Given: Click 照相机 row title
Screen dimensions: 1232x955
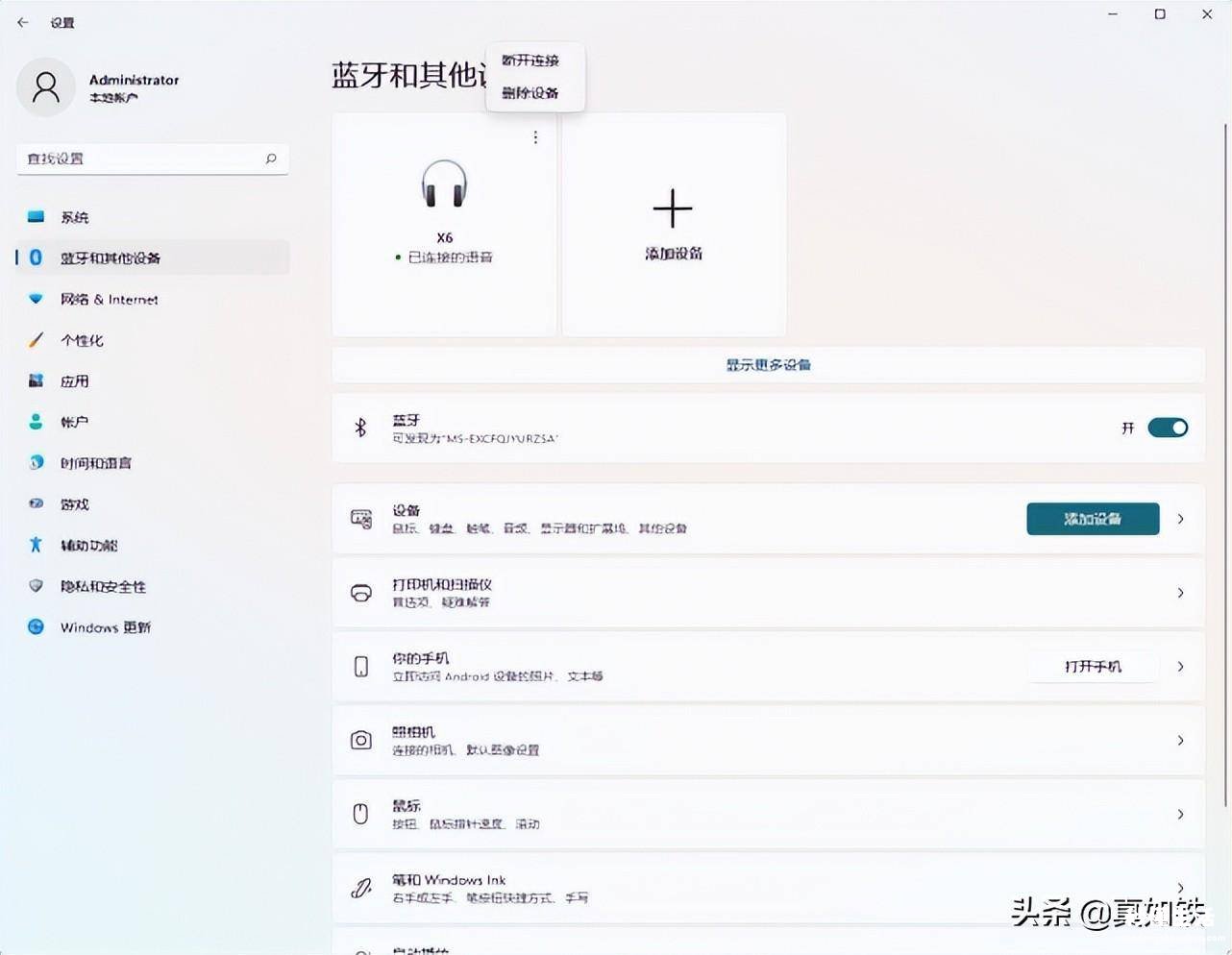Looking at the screenshot, I should 413,732.
